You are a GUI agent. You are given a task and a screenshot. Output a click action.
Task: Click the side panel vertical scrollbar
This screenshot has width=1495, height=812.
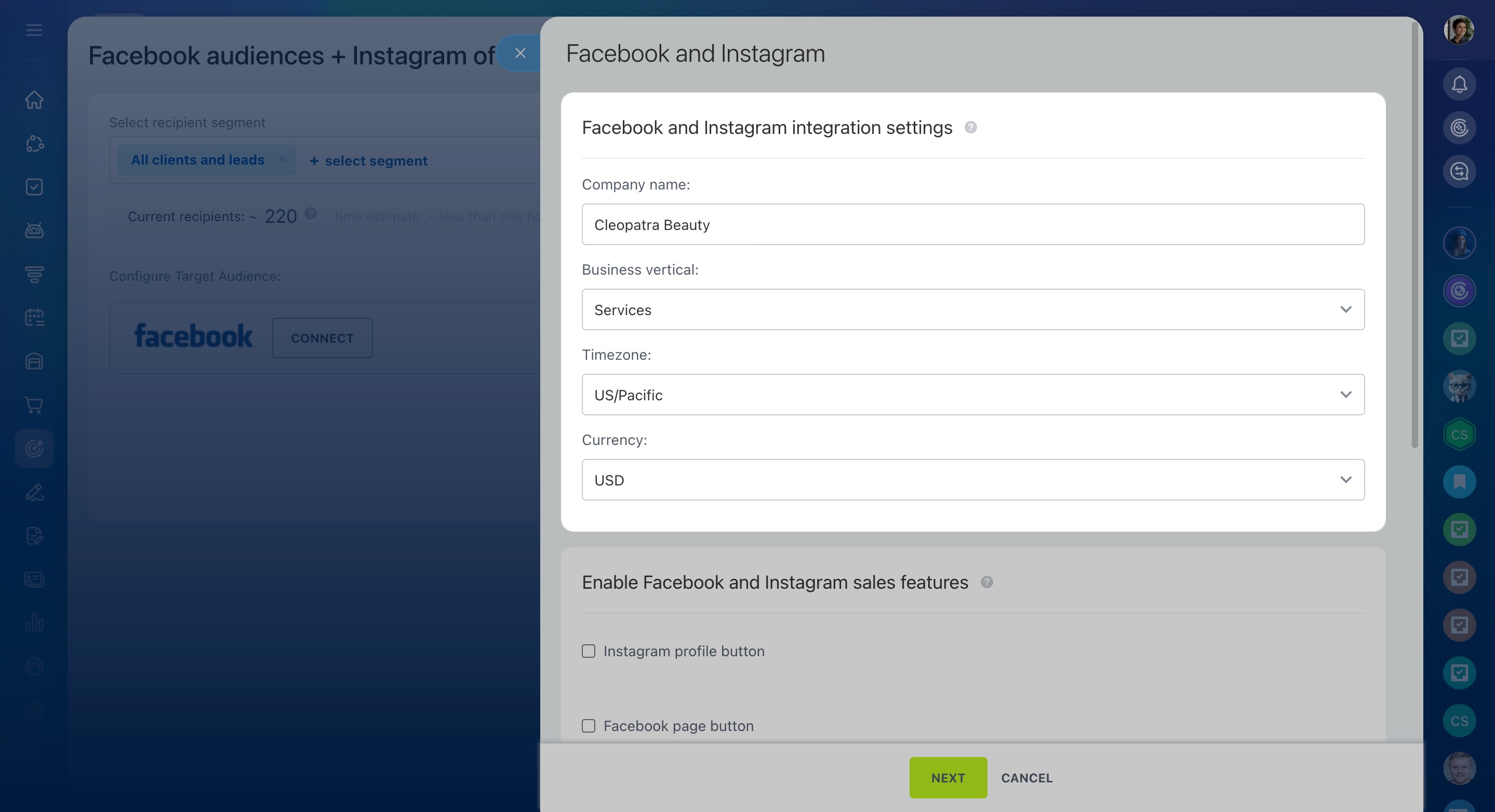tap(1414, 232)
